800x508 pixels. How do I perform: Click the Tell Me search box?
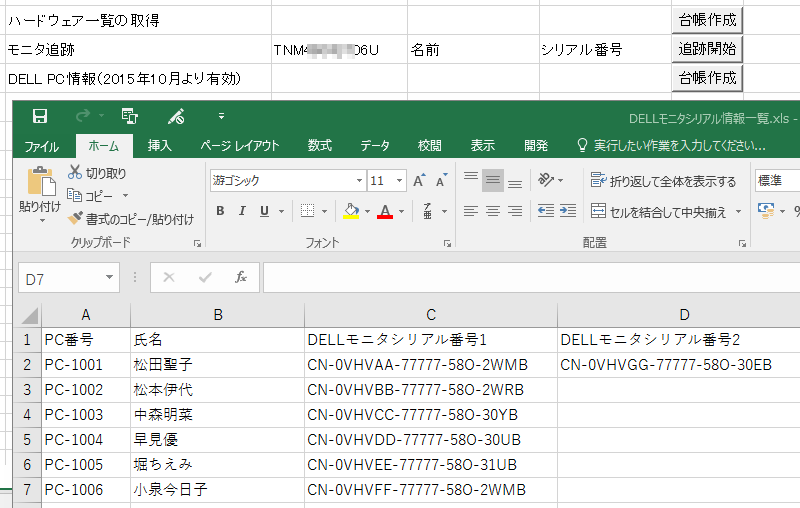672,146
